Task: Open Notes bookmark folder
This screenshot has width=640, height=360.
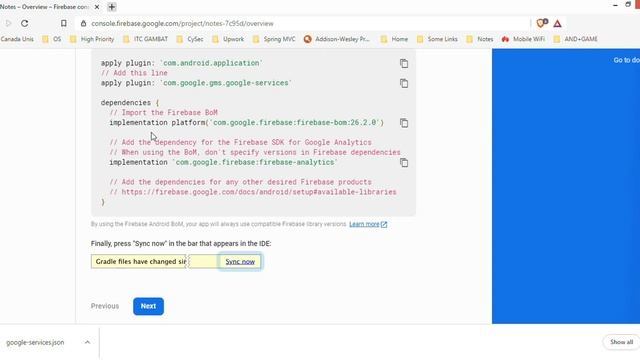Action: click(480, 39)
